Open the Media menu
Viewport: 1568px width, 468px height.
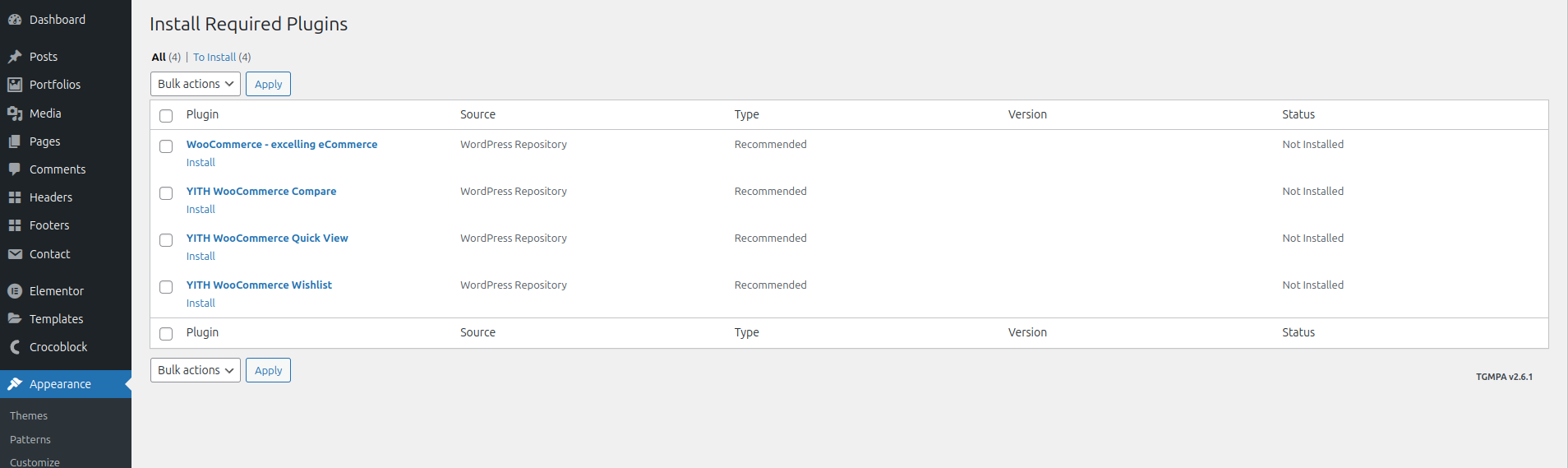click(x=66, y=114)
